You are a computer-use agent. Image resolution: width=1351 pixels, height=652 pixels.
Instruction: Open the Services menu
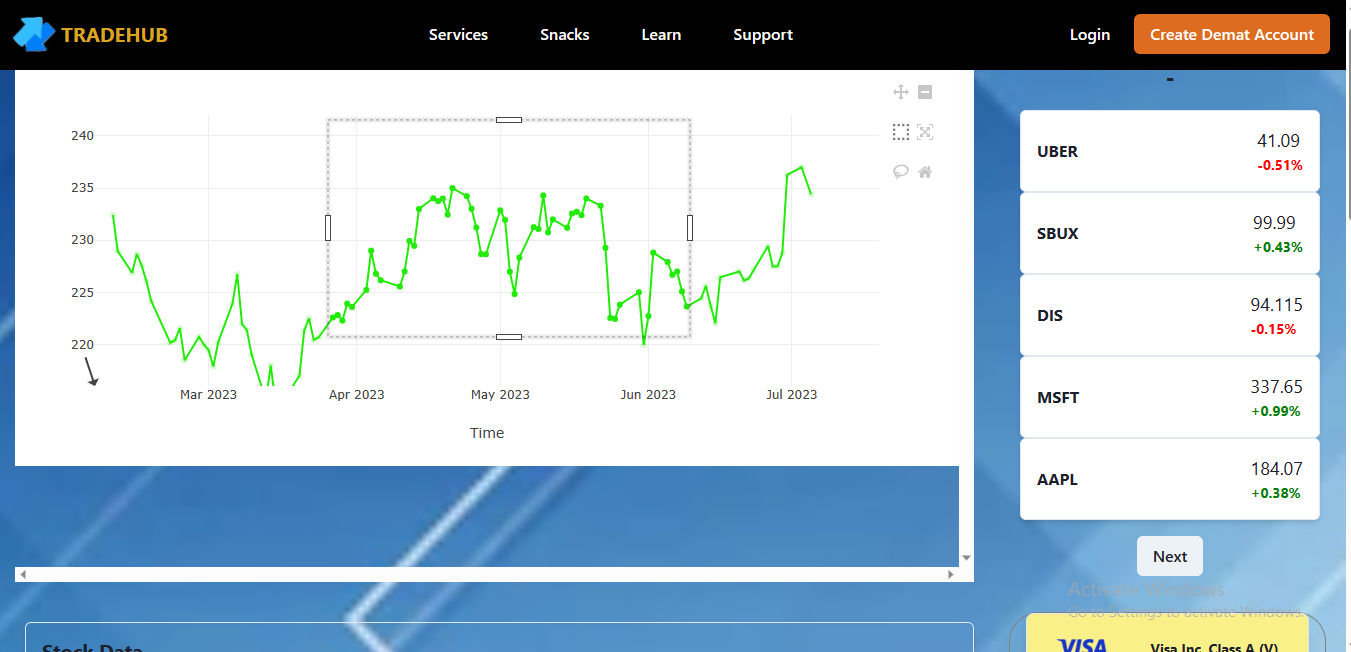coord(458,34)
